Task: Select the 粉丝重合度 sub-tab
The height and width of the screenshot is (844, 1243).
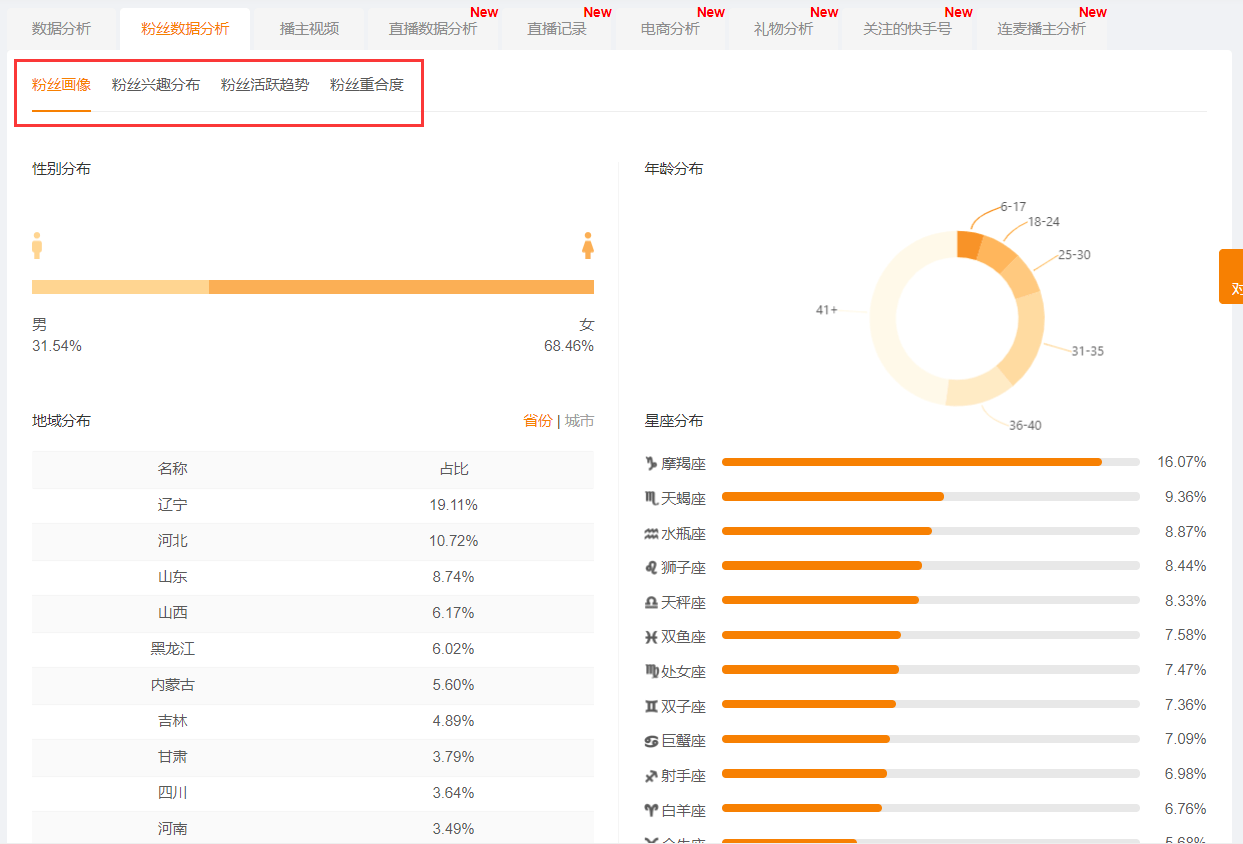Action: 366,85
